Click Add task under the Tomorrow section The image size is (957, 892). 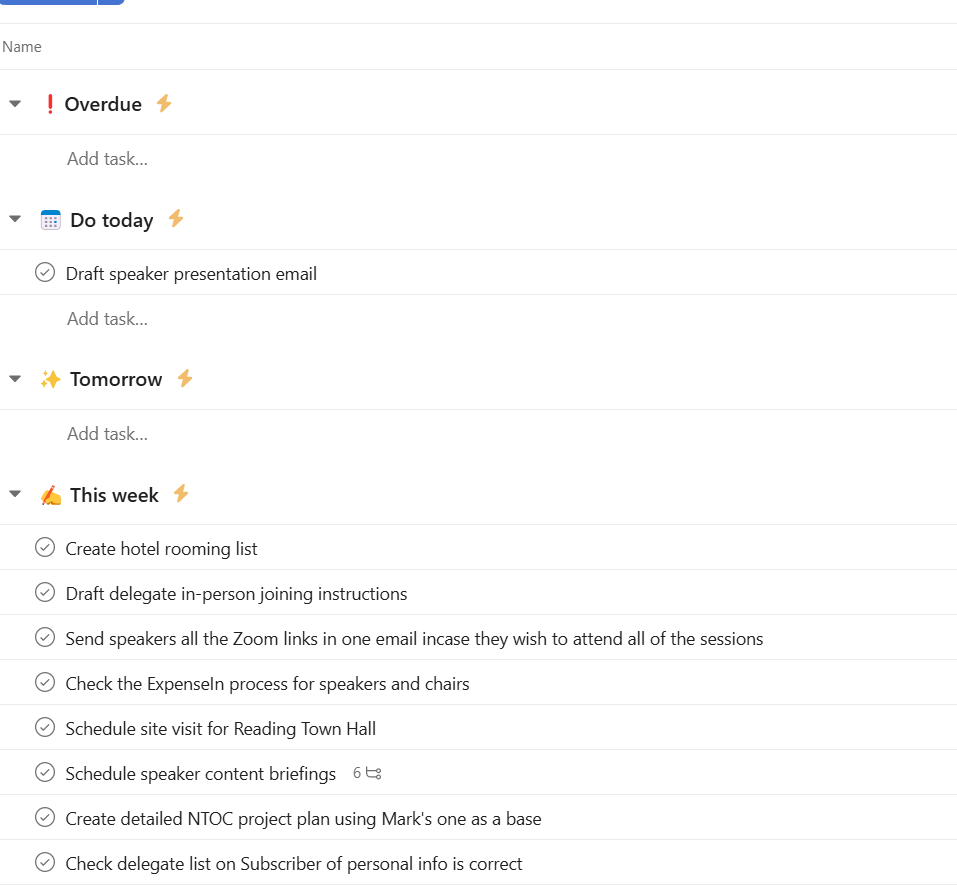(107, 434)
